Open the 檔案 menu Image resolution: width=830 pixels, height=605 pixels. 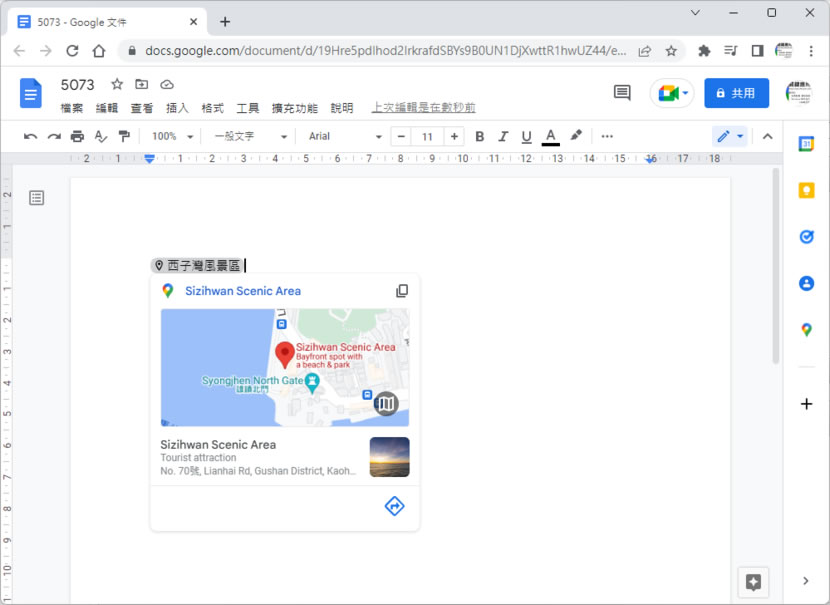tap(72, 108)
